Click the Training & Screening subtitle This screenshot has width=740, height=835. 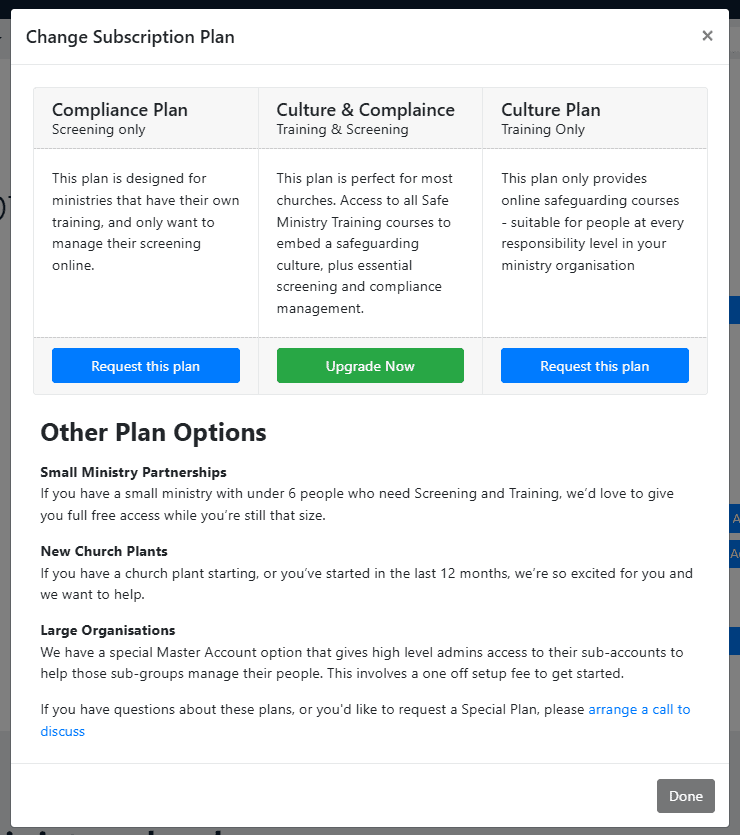click(x=342, y=130)
